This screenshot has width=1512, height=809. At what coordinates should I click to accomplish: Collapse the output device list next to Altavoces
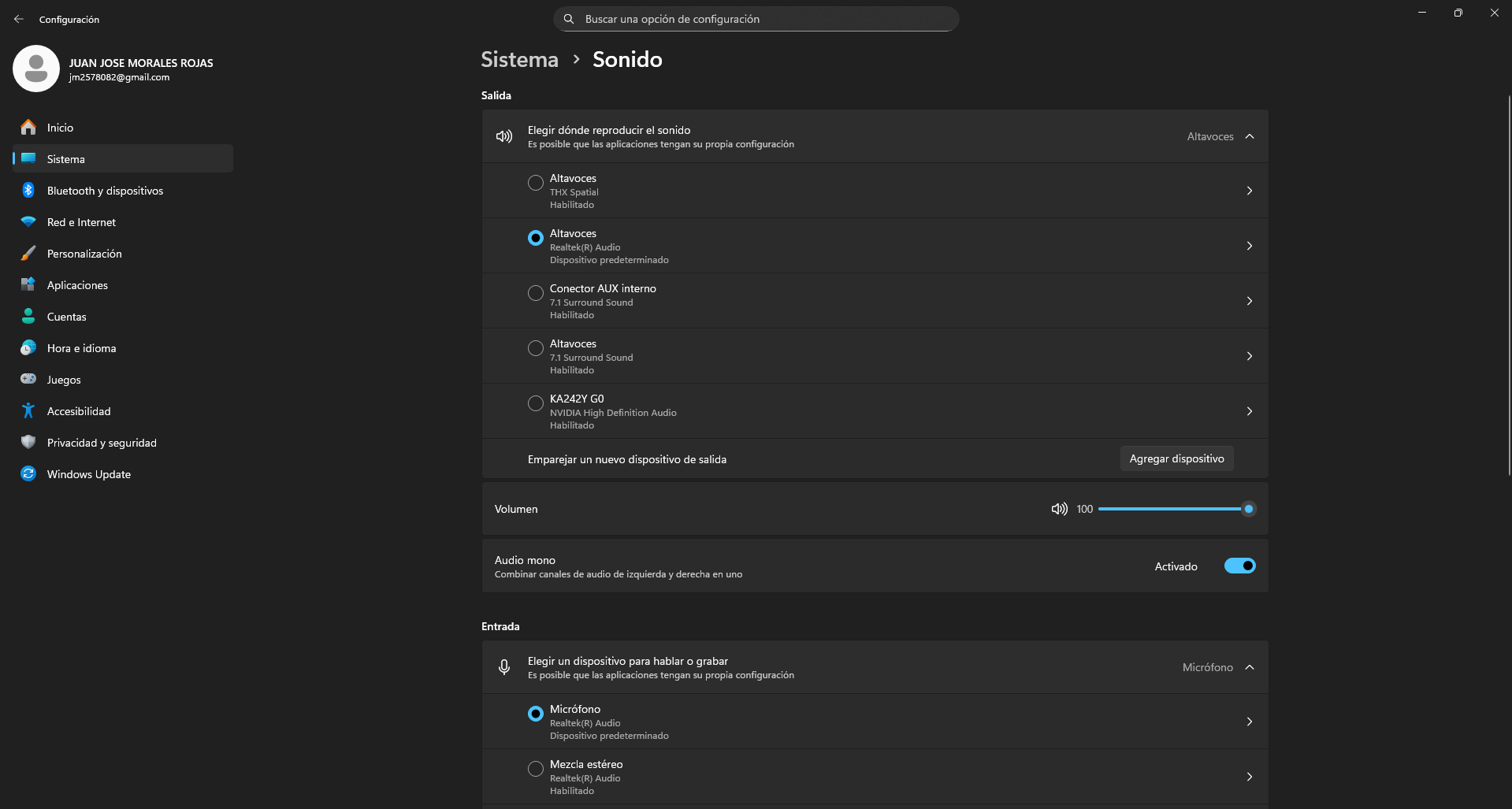[1250, 136]
